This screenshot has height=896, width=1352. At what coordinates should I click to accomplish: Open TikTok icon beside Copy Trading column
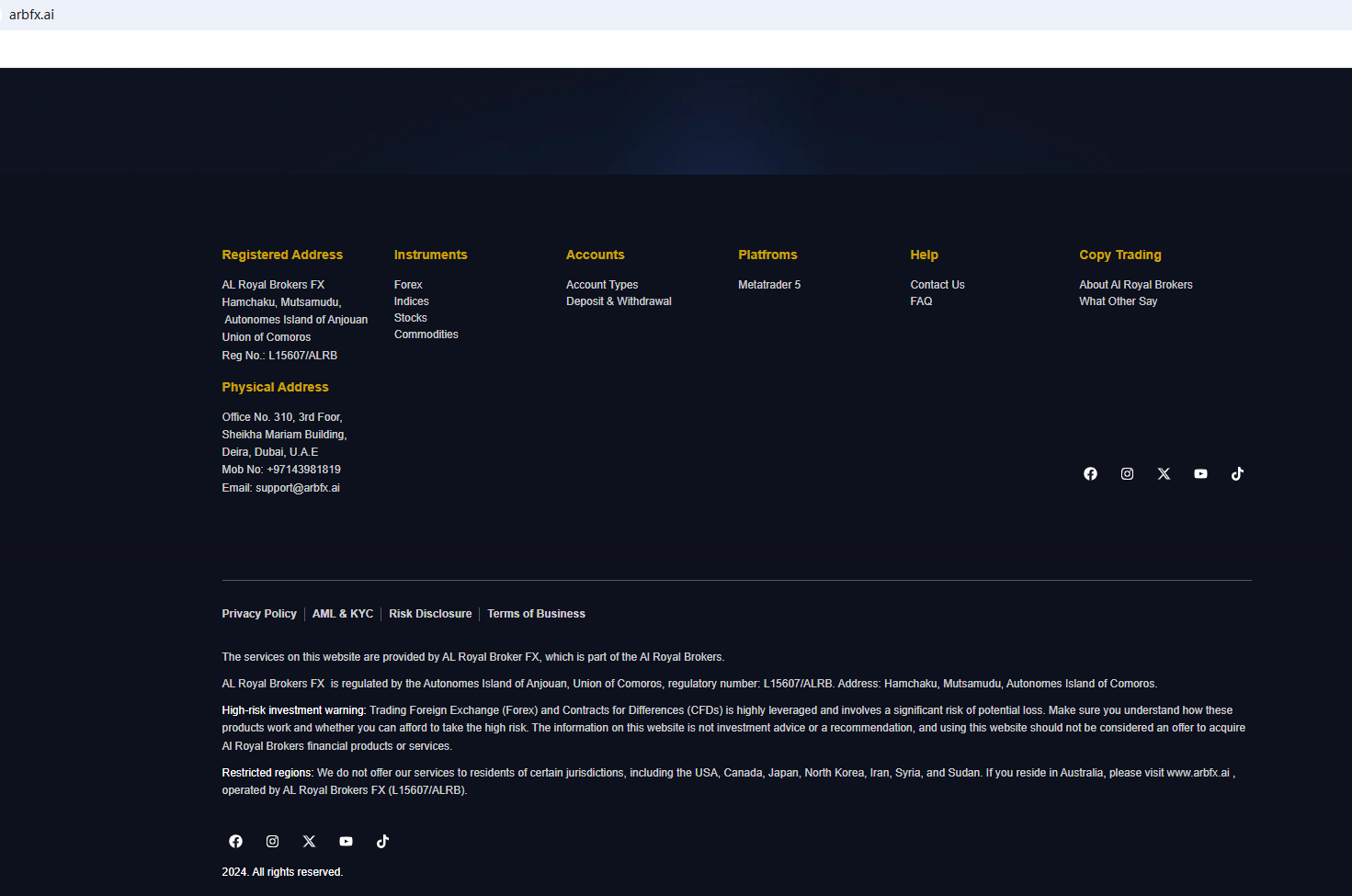(x=1237, y=474)
